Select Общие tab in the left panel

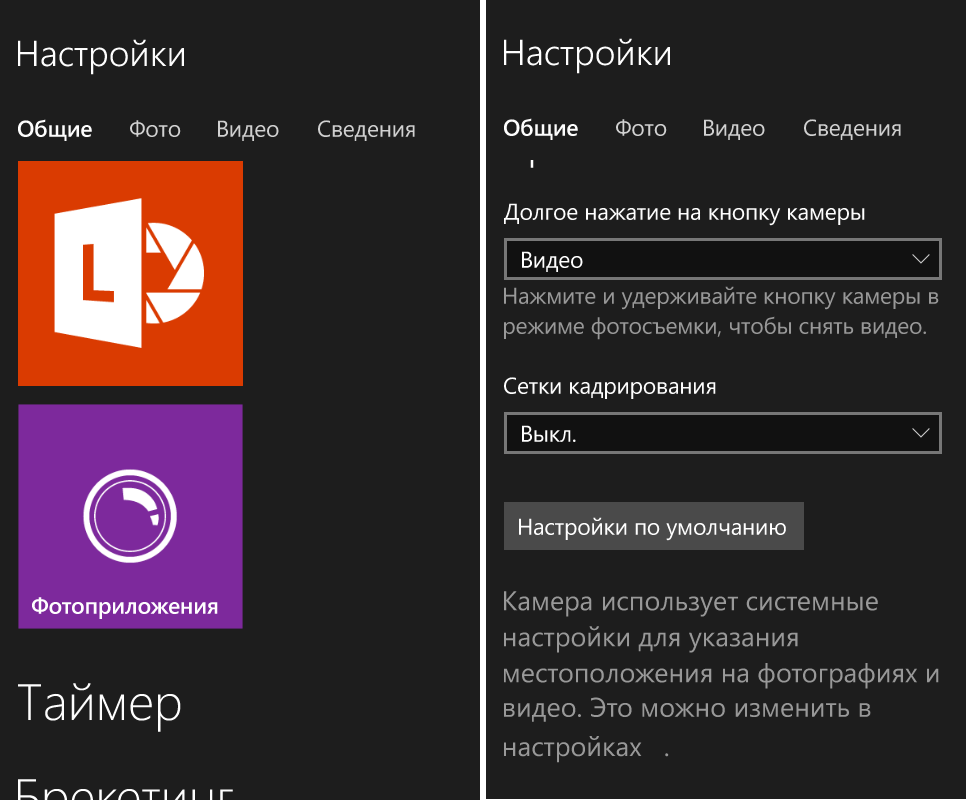pyautogui.click(x=55, y=130)
